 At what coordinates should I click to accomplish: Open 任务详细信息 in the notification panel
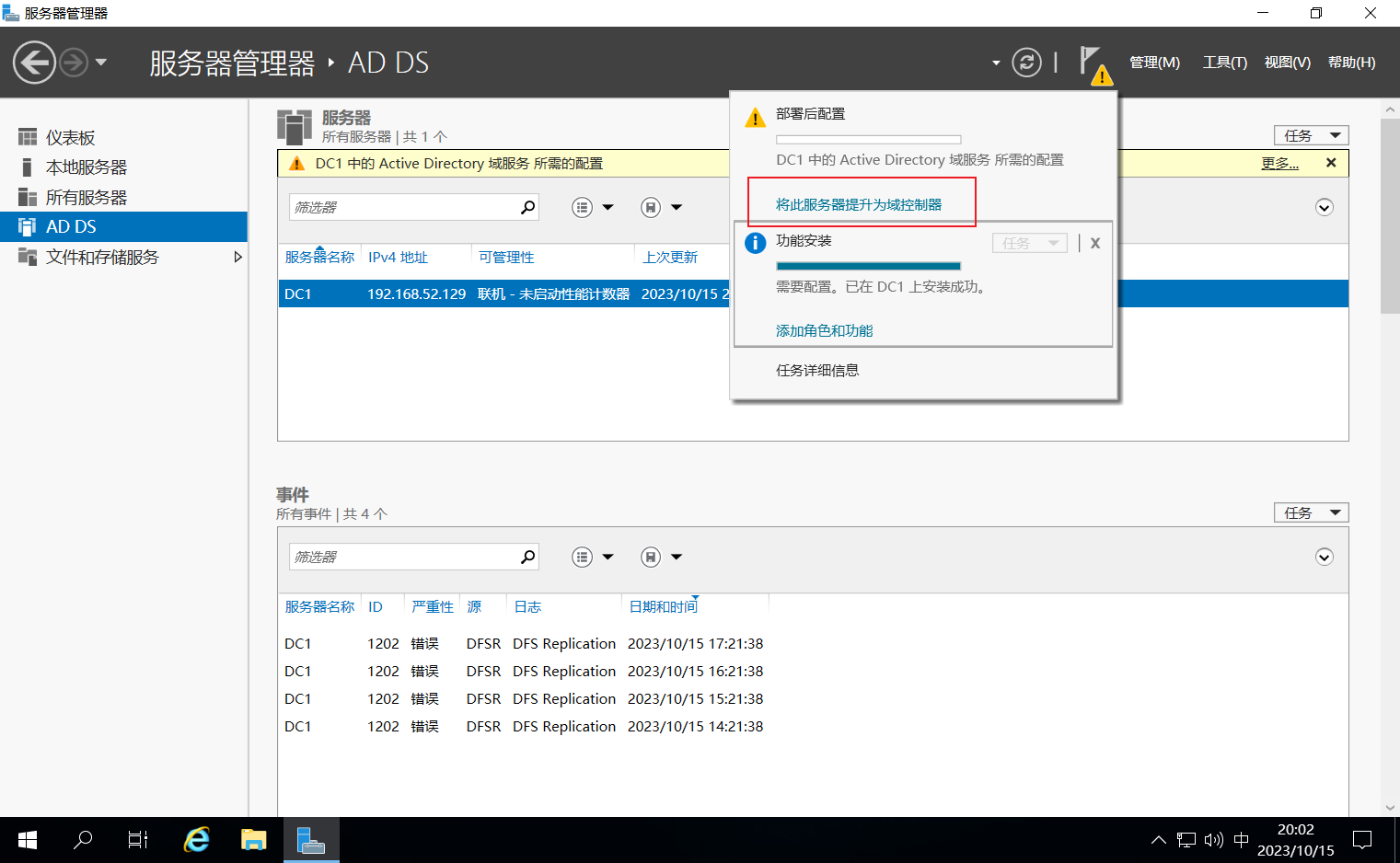pyautogui.click(x=817, y=370)
